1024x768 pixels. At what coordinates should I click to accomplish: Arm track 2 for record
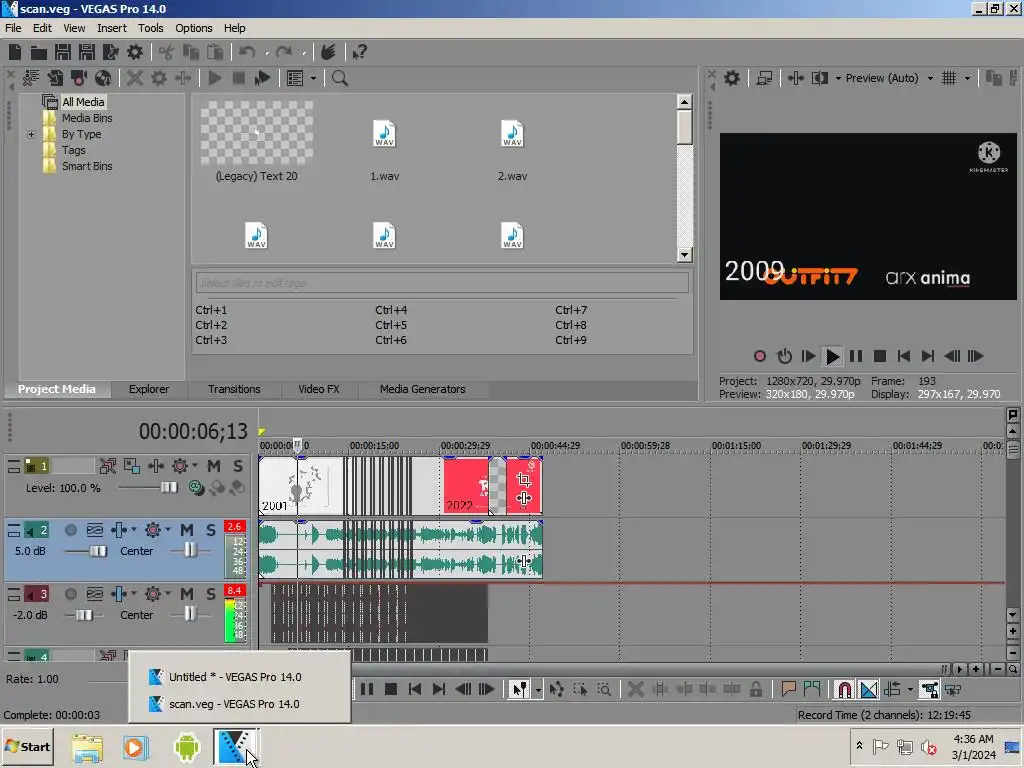(x=71, y=530)
